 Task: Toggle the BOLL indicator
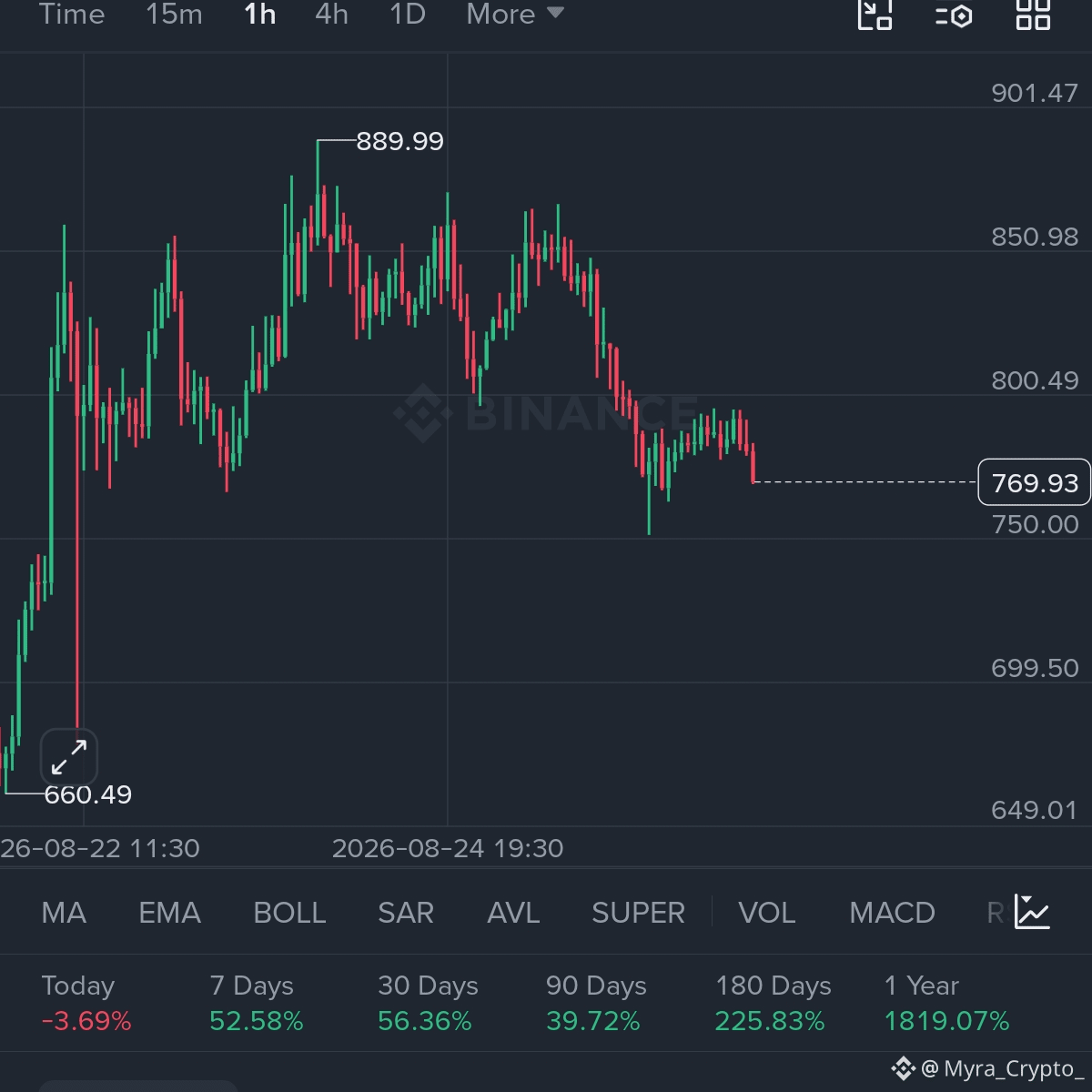pos(289,913)
